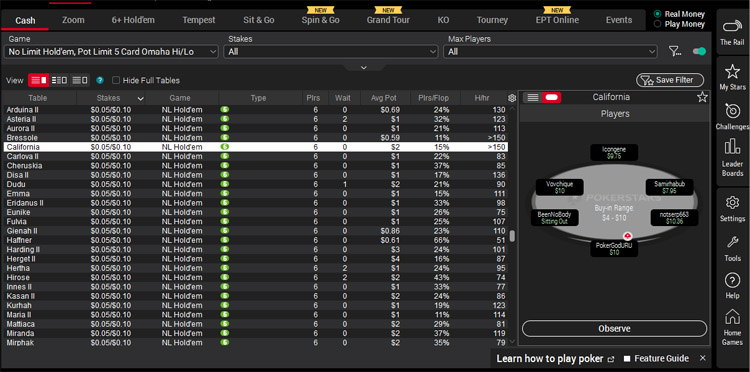Open the Spin & Go tab
Image resolution: width=750 pixels, height=372 pixels.
coord(320,20)
